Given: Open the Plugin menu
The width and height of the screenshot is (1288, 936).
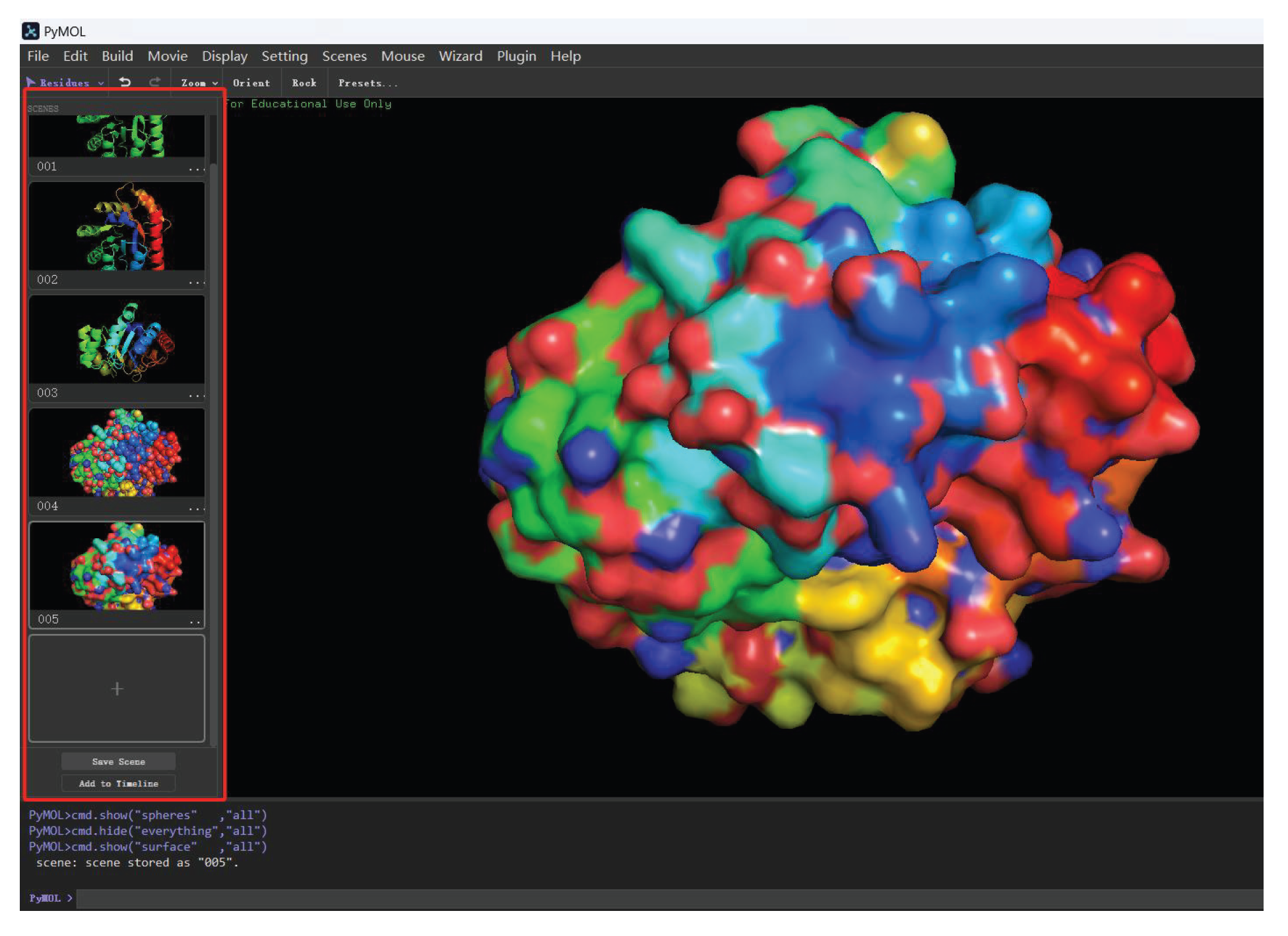Looking at the screenshot, I should coord(516,56).
